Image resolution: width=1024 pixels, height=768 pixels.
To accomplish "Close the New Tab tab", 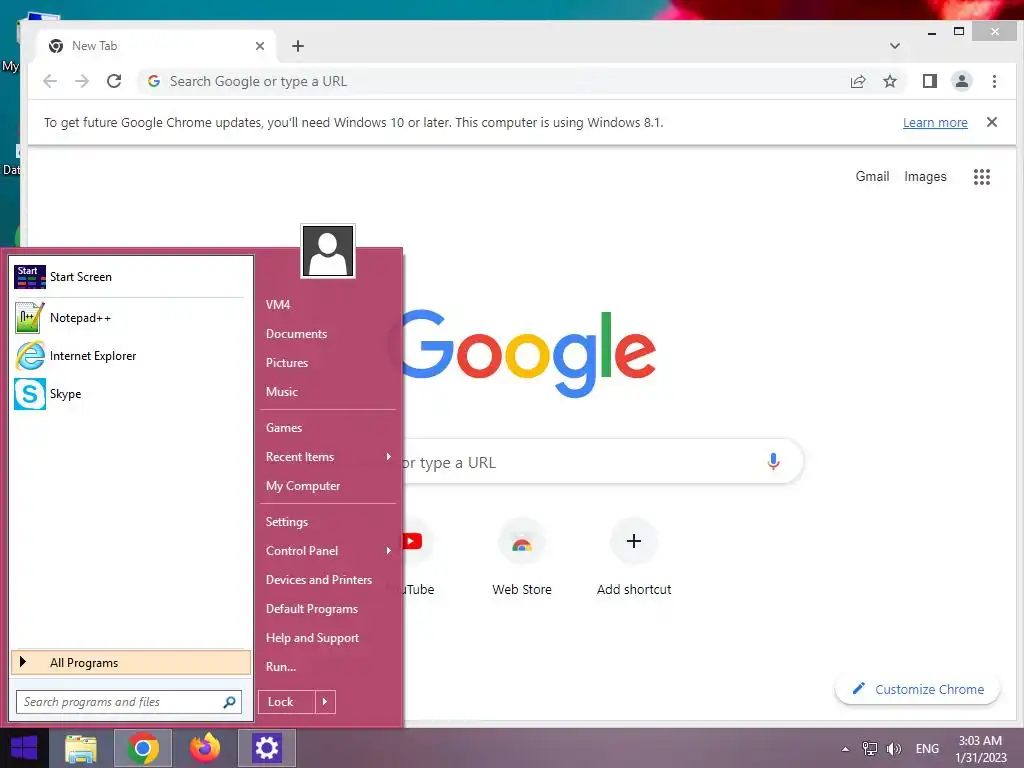I will pos(260,46).
